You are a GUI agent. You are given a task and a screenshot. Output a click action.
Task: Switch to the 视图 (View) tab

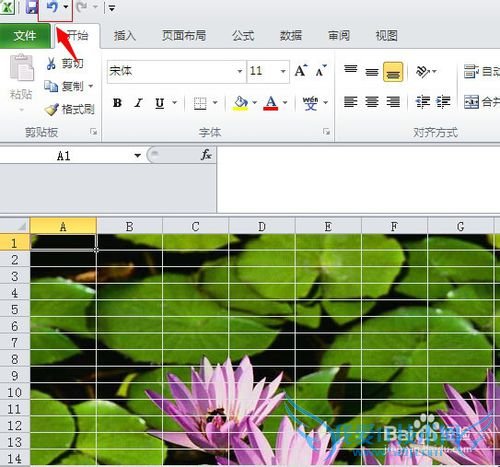[386, 35]
